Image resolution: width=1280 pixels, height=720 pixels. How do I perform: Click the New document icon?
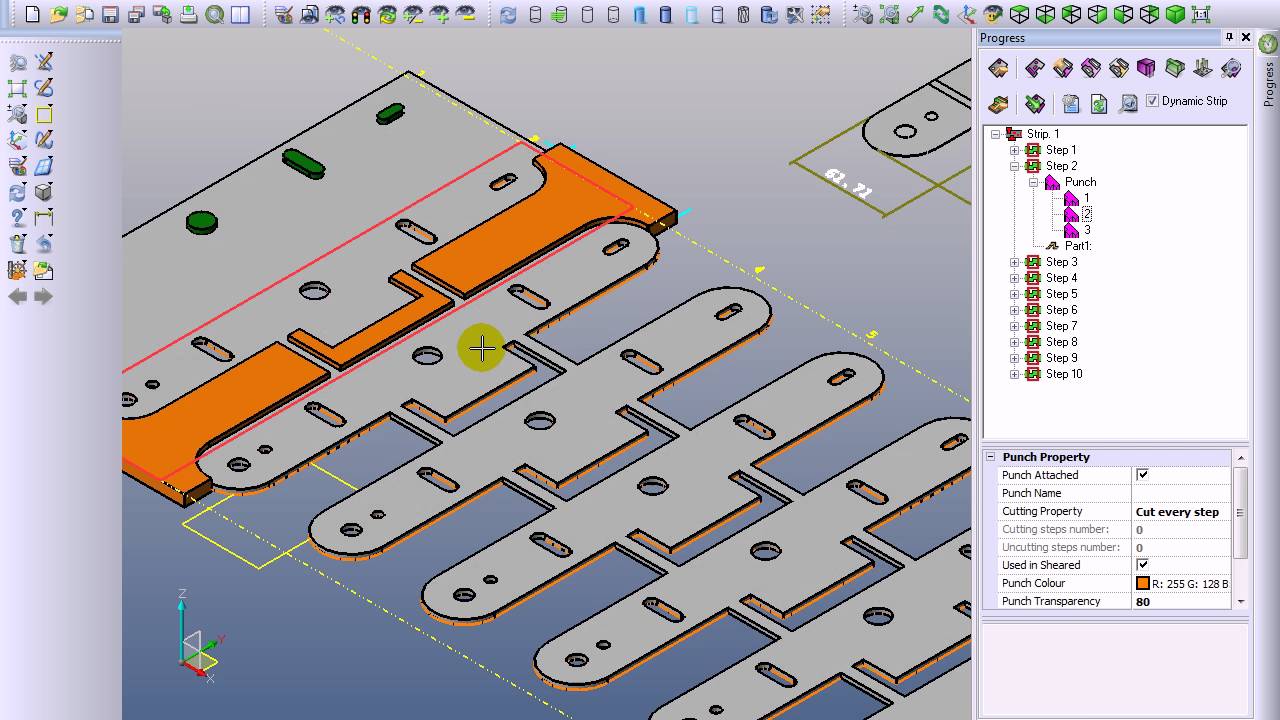pyautogui.click(x=32, y=14)
